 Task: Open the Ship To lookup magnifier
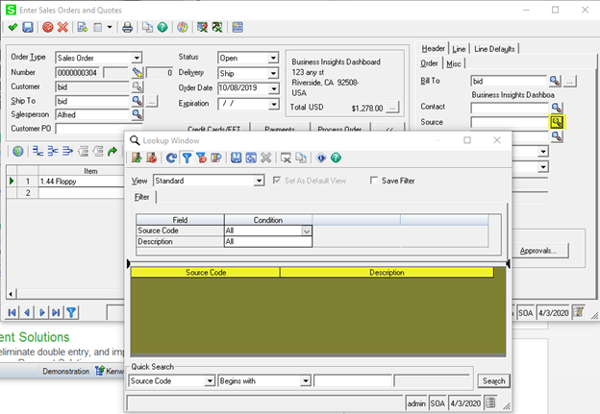(136, 101)
